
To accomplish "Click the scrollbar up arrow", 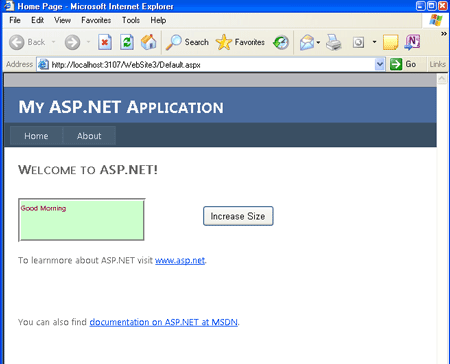I will tap(442, 79).
